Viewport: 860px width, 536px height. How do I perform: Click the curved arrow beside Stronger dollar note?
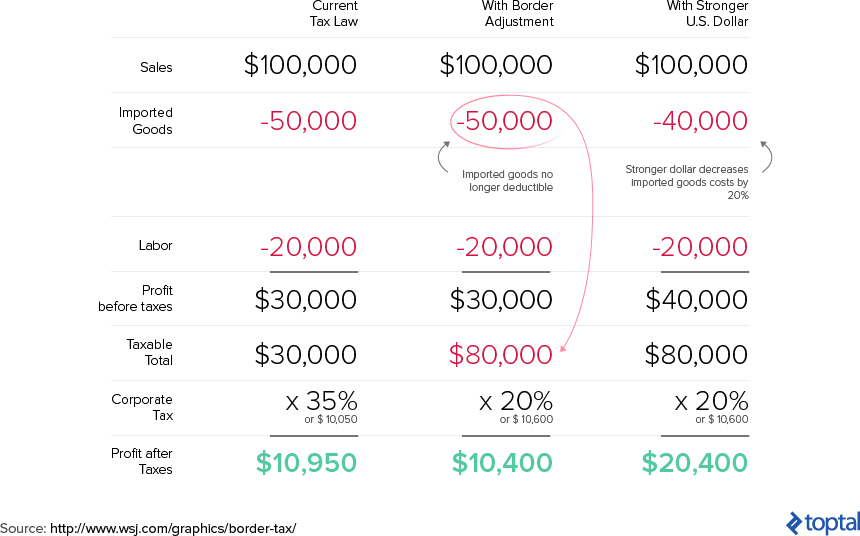(766, 156)
